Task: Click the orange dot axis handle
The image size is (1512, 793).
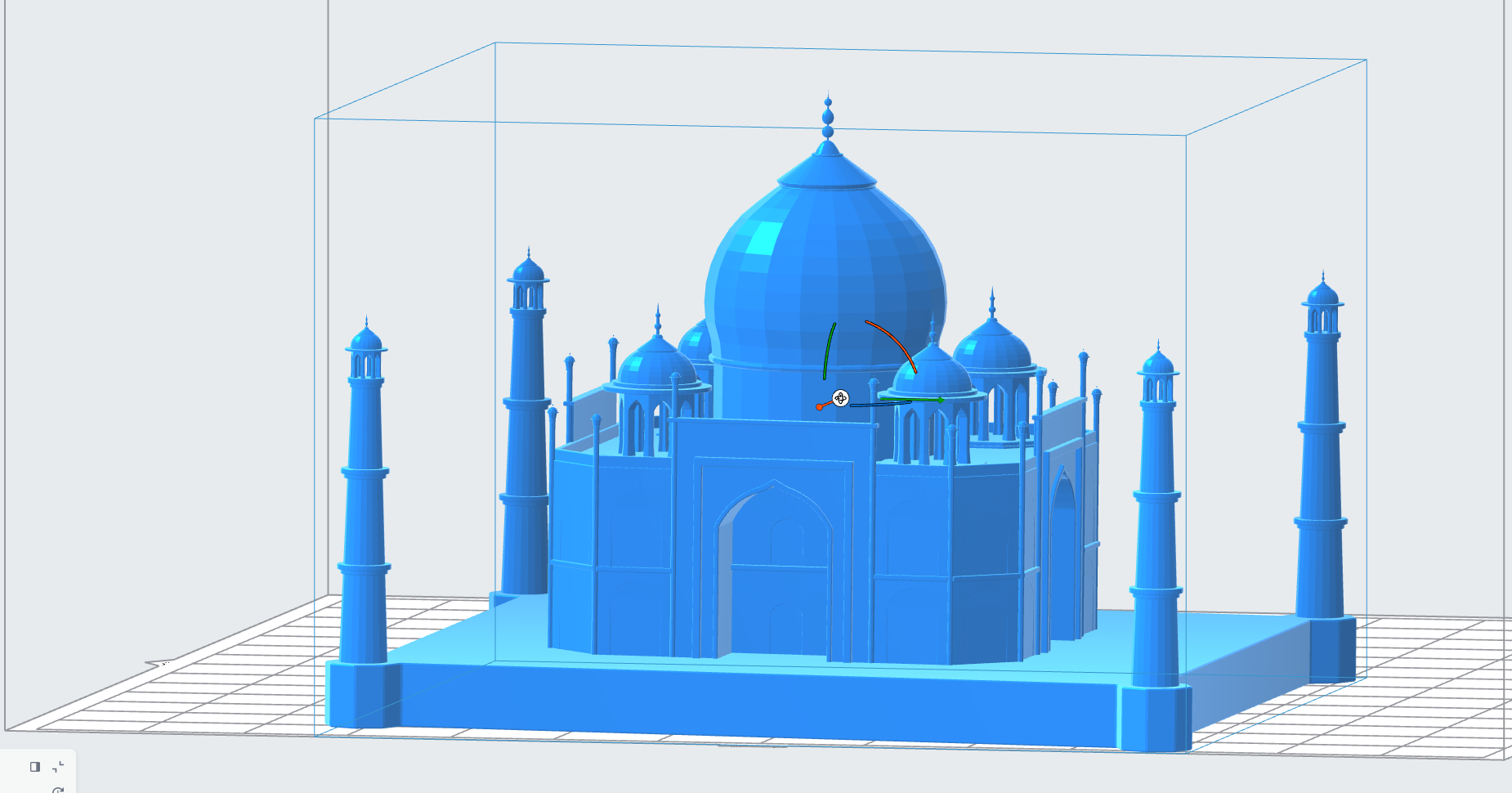Action: pyautogui.click(x=819, y=407)
